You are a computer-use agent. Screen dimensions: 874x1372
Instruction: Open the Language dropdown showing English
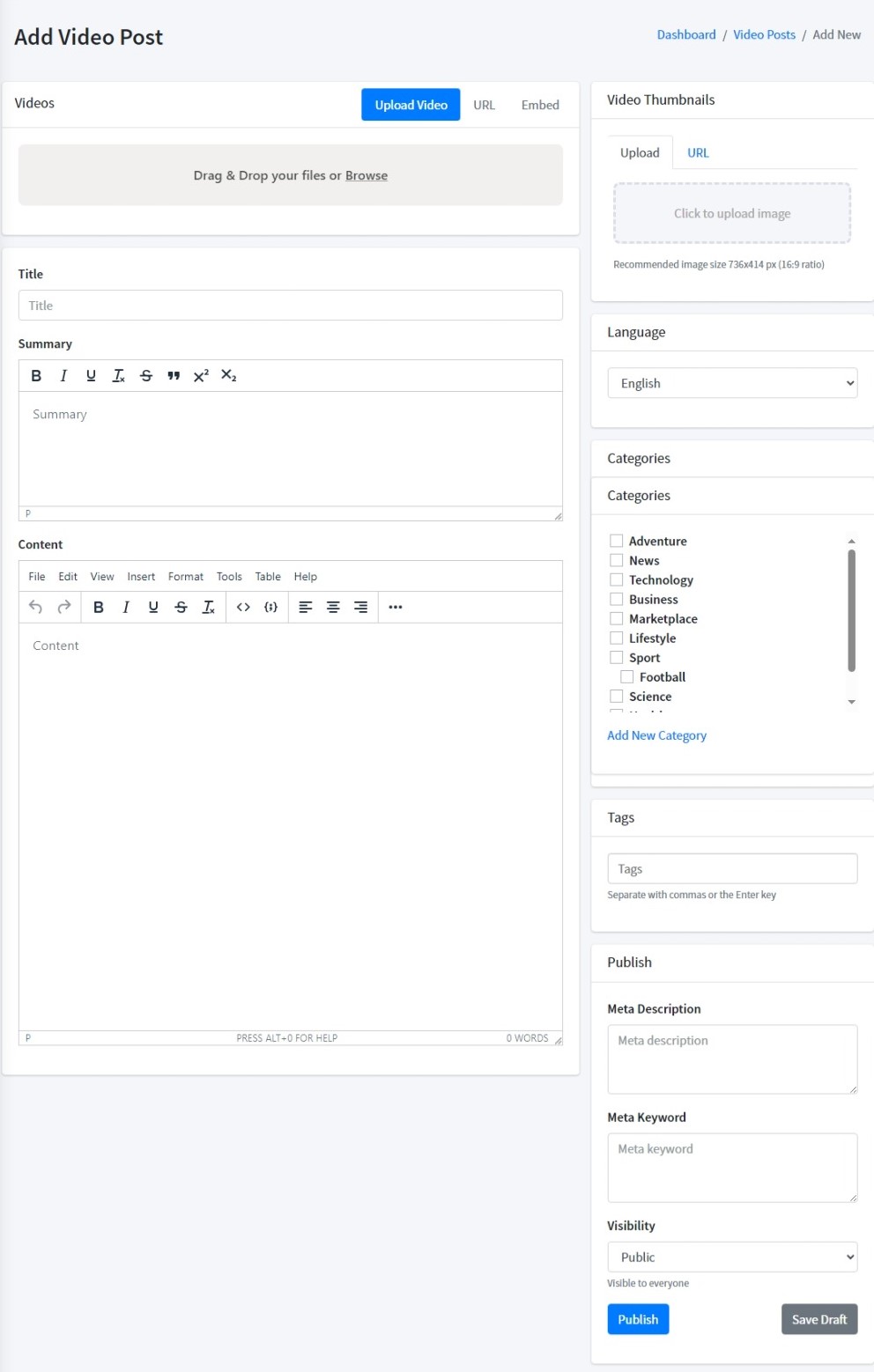(x=732, y=383)
